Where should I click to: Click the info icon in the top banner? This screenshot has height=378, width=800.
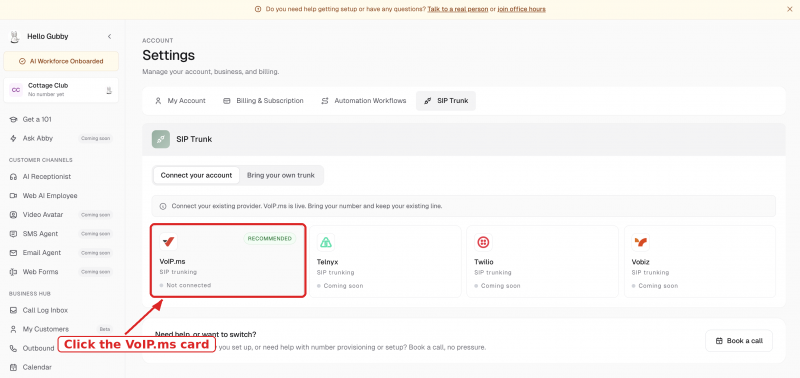(258, 9)
